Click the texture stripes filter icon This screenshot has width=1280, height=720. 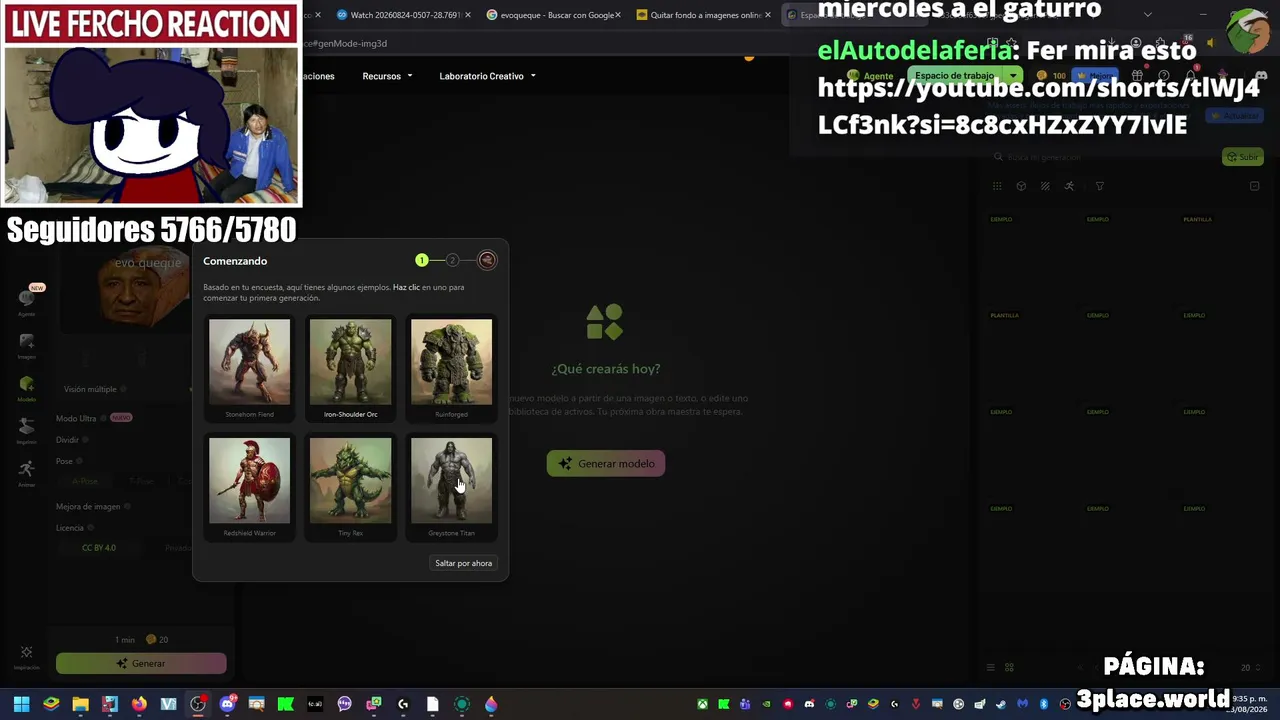pyautogui.click(x=1045, y=186)
